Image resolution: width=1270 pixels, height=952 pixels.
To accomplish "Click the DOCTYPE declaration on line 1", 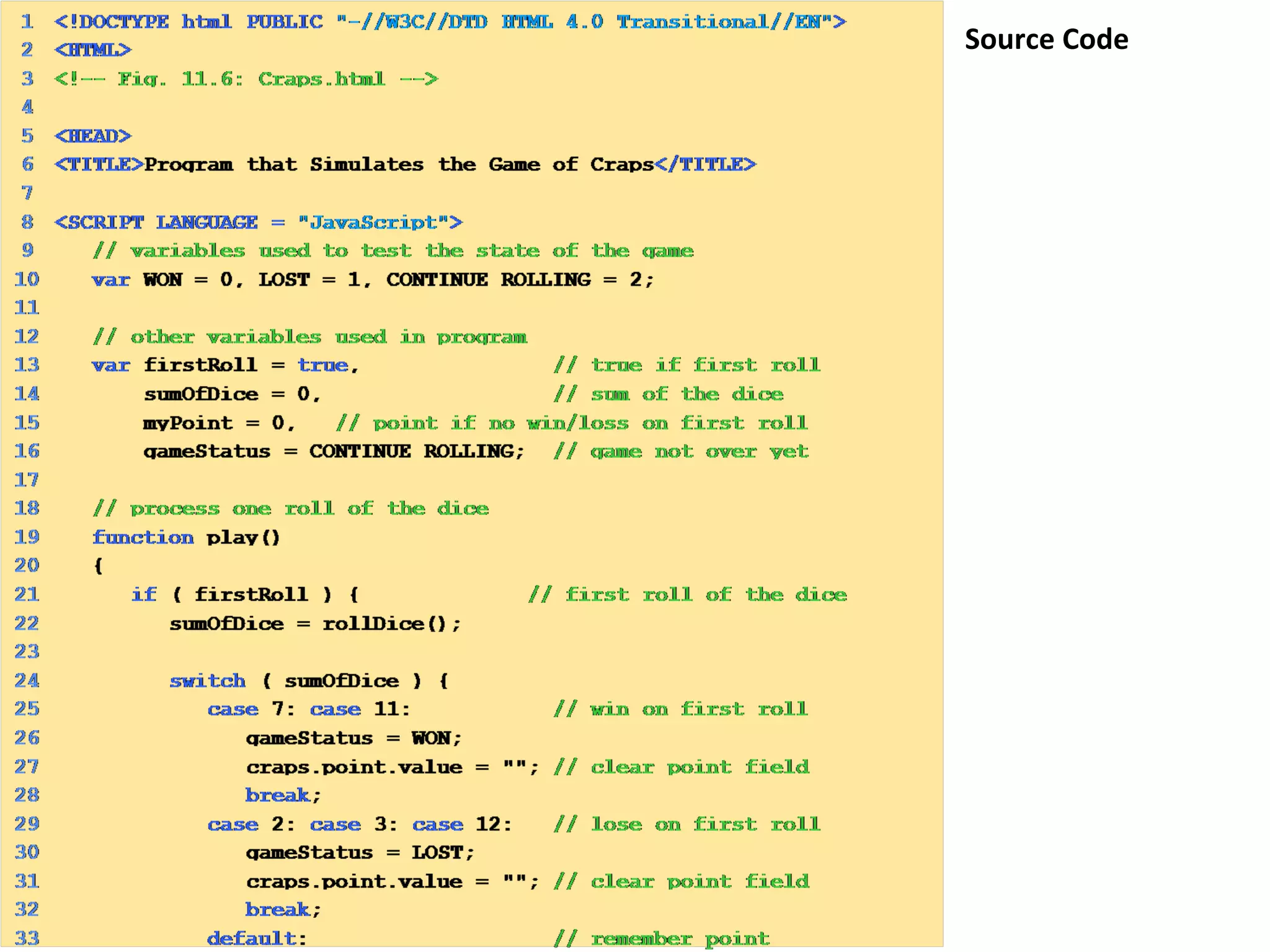I will 450,22.
